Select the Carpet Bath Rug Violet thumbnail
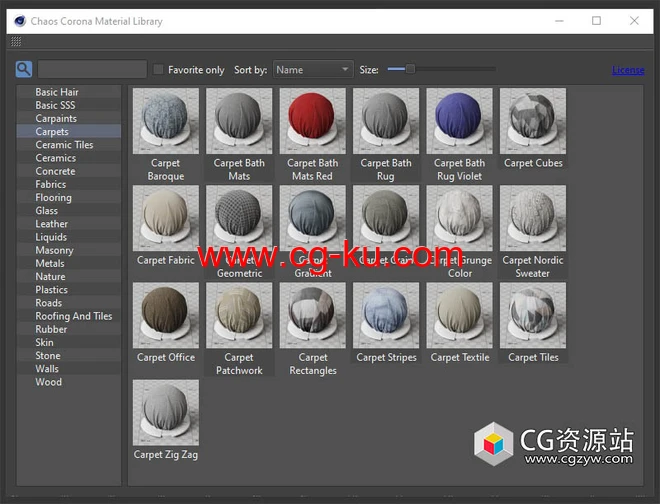Screen dimensions: 660x504 click(x=460, y=121)
